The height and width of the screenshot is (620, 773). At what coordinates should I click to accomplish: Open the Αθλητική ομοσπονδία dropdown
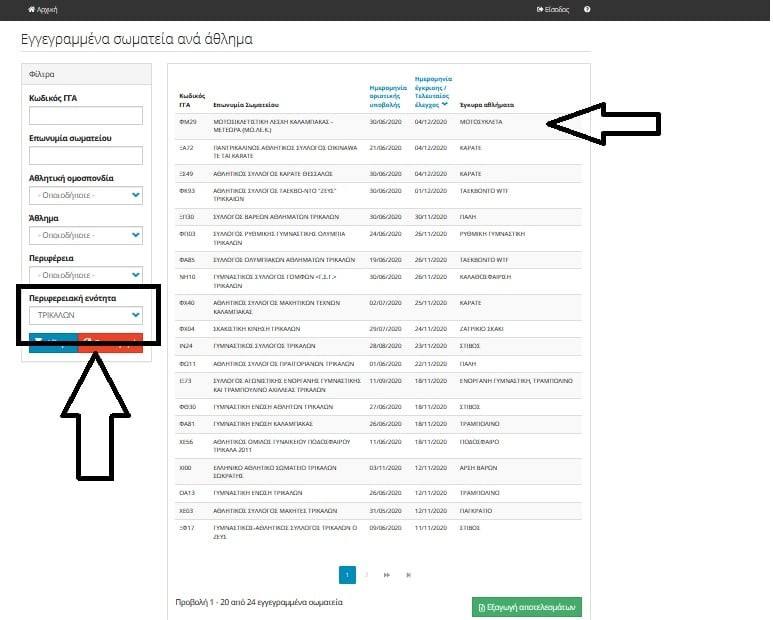click(86, 196)
